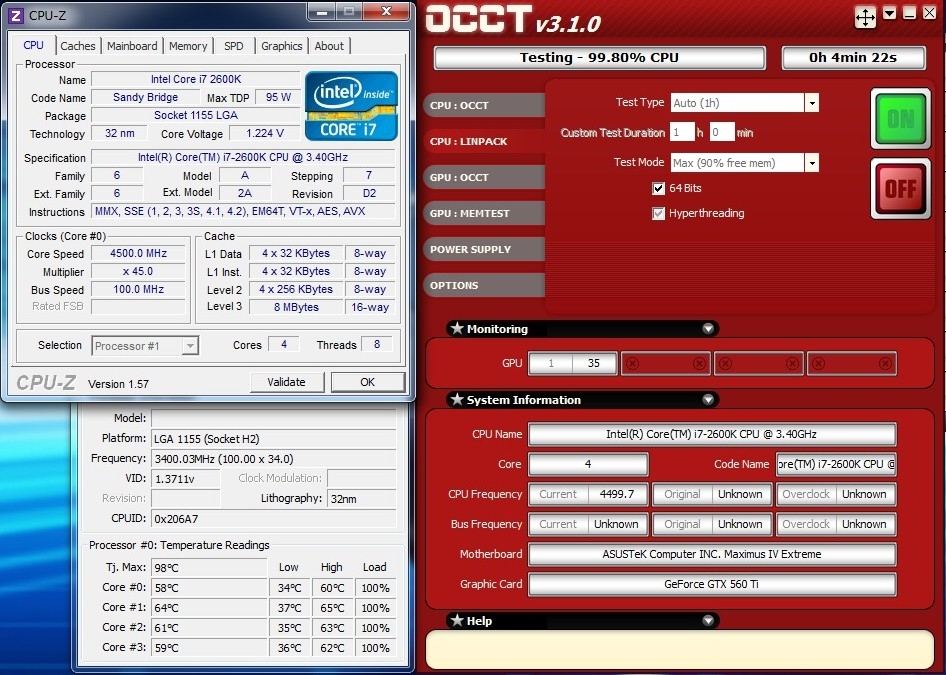Click the Tj. Max value "98°C"
946x675 pixels.
pyautogui.click(x=209, y=568)
